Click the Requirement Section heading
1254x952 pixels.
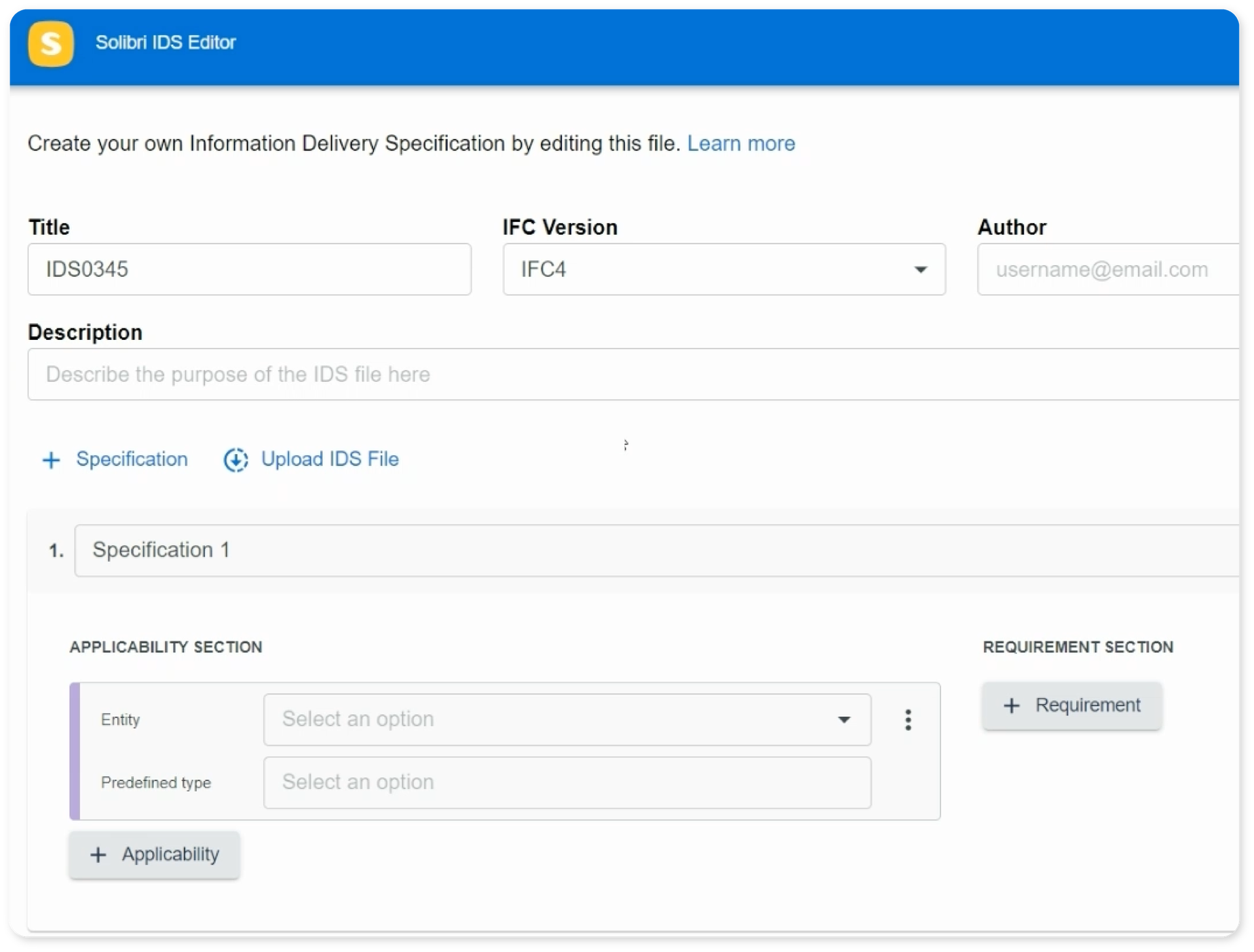pos(1078,647)
